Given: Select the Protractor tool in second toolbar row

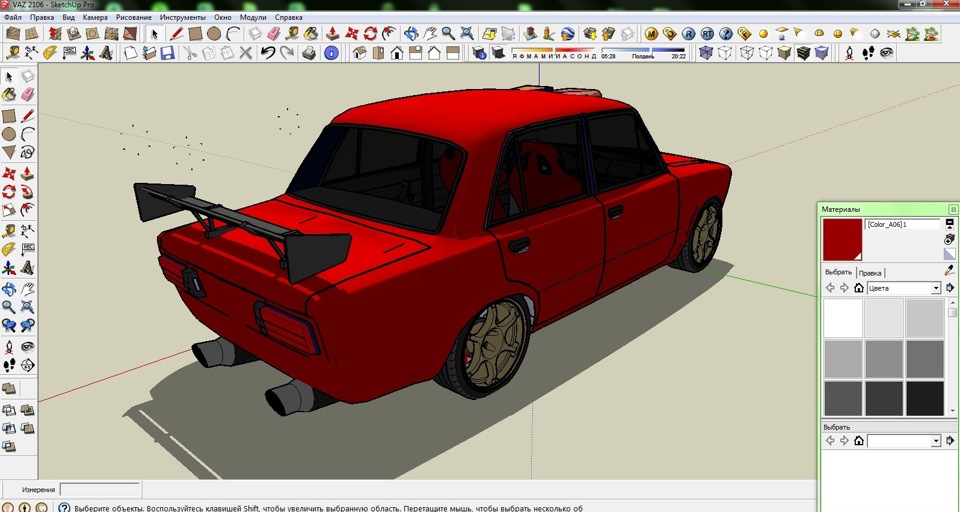Looking at the screenshot, I should tap(50, 53).
